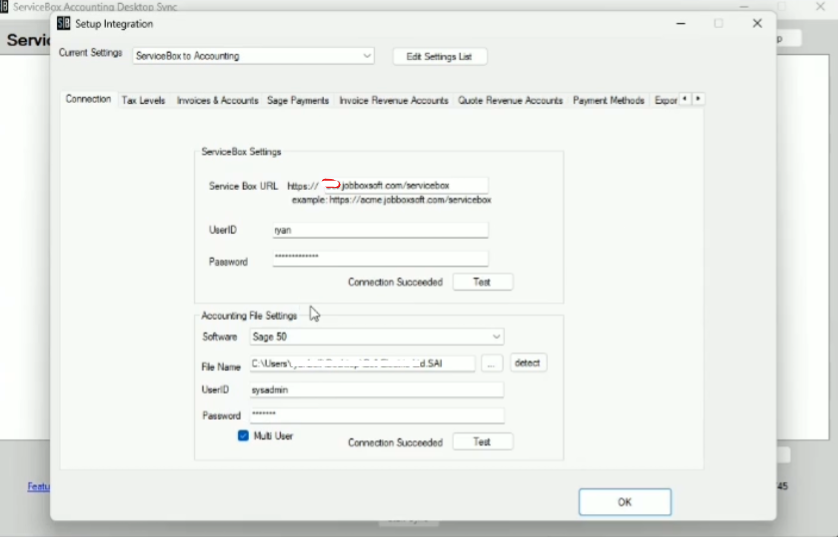This screenshot has height=537, width=838.
Task: Click accounting Connection Succeeded status text
Action: [x=395, y=442]
